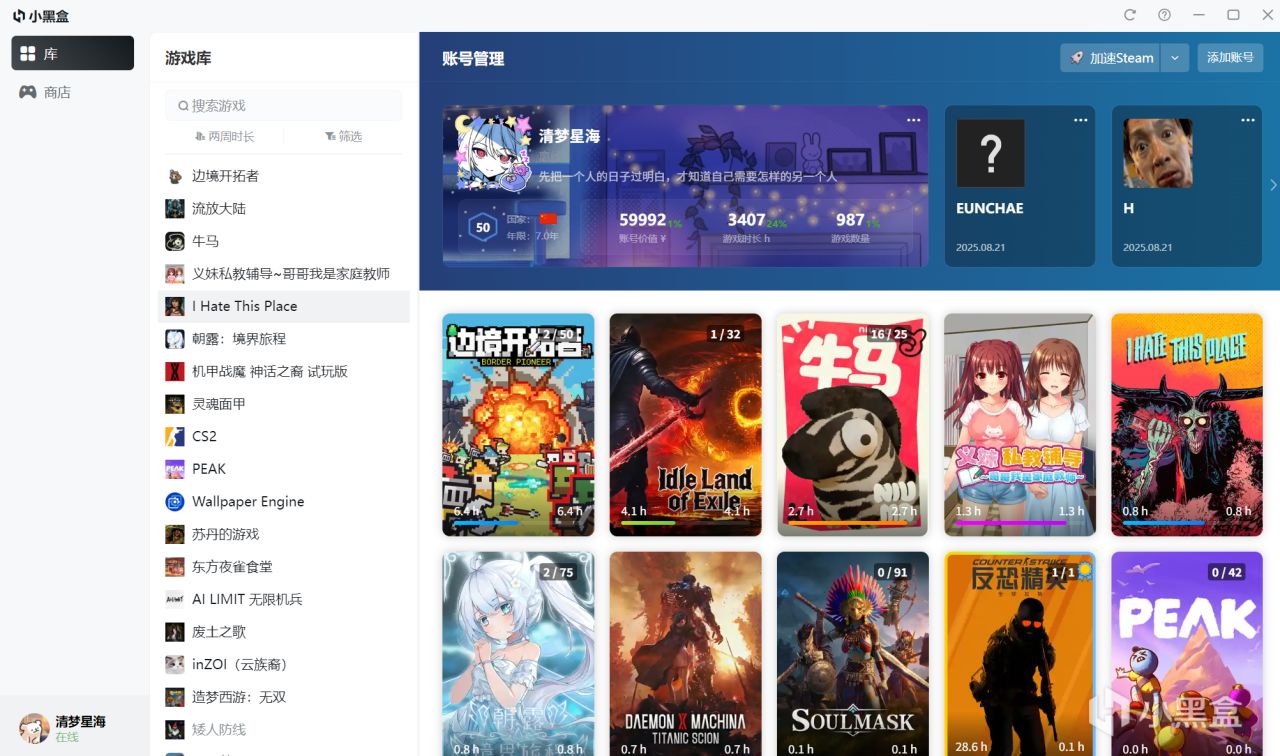Select 苏丹的游戏 in the game list
1280x756 pixels.
coord(284,534)
